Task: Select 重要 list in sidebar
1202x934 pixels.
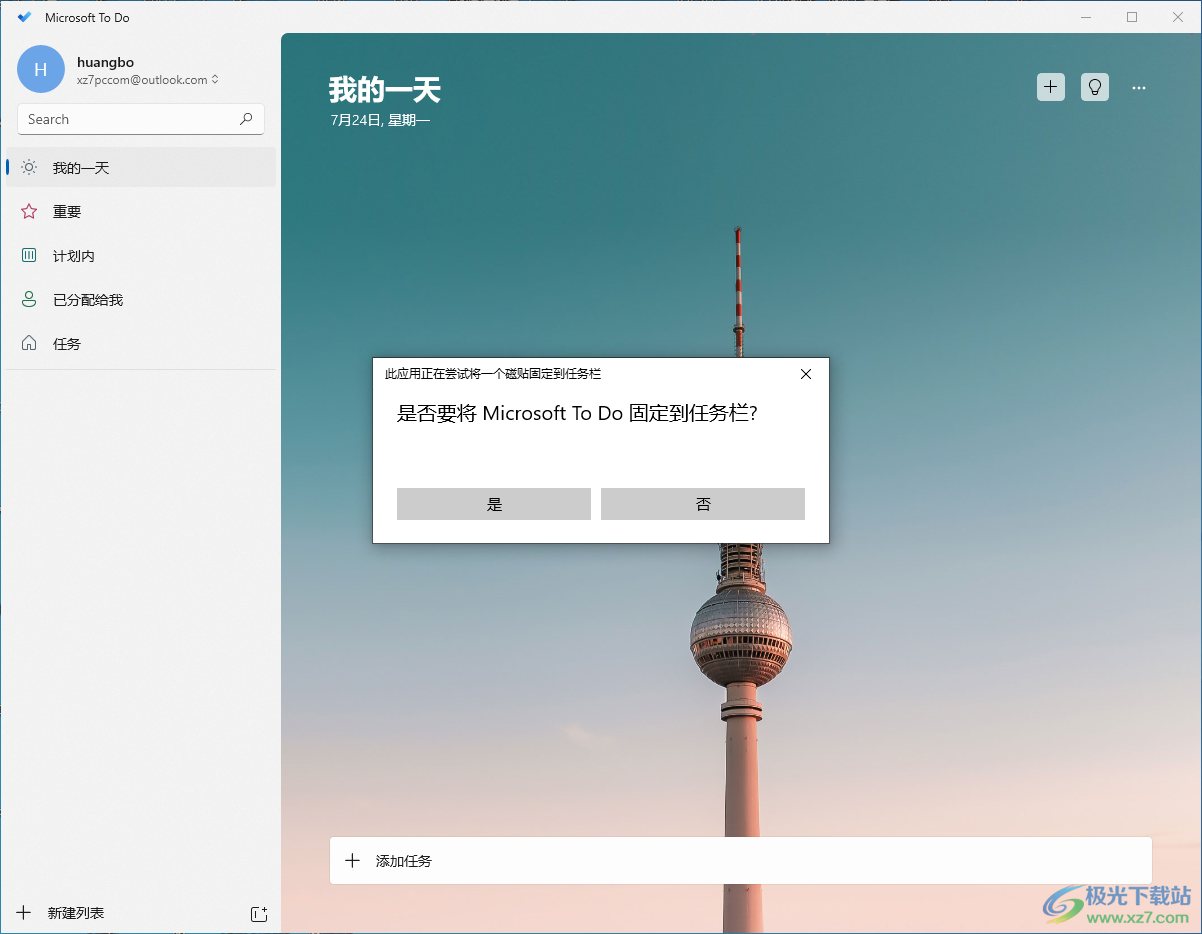Action: 141,212
